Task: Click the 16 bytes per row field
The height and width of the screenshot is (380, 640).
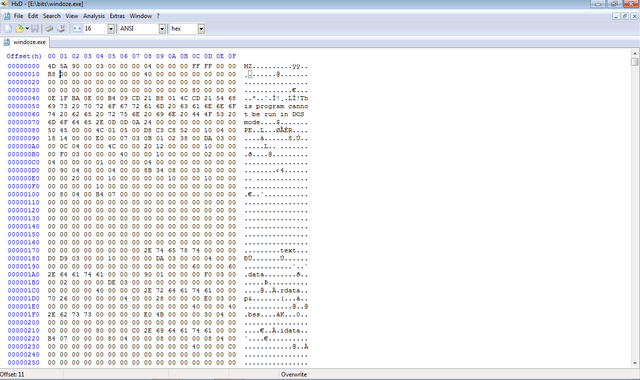Action: [x=95, y=29]
